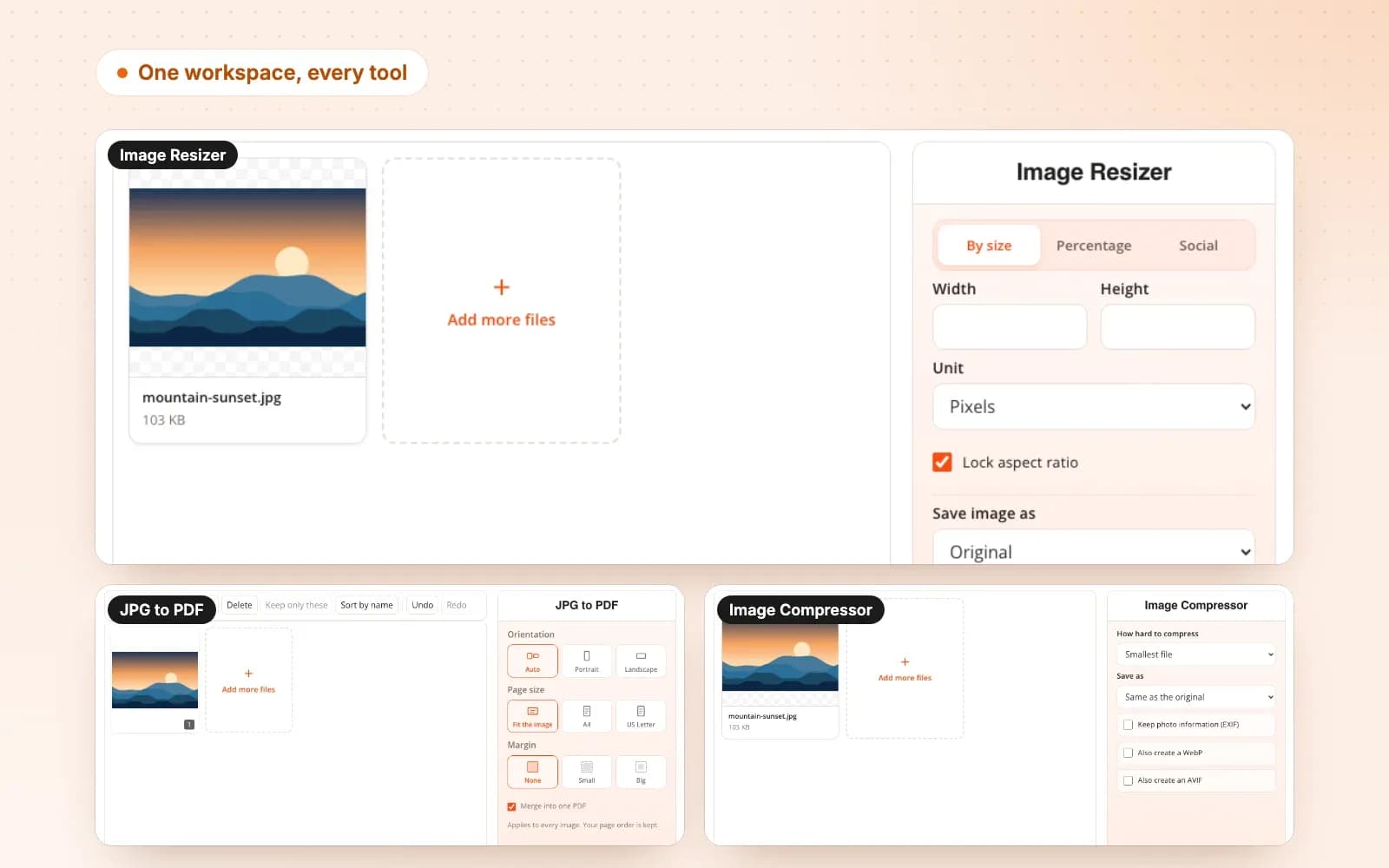1389x868 pixels.
Task: Switch to the Social tab
Action: (x=1198, y=246)
